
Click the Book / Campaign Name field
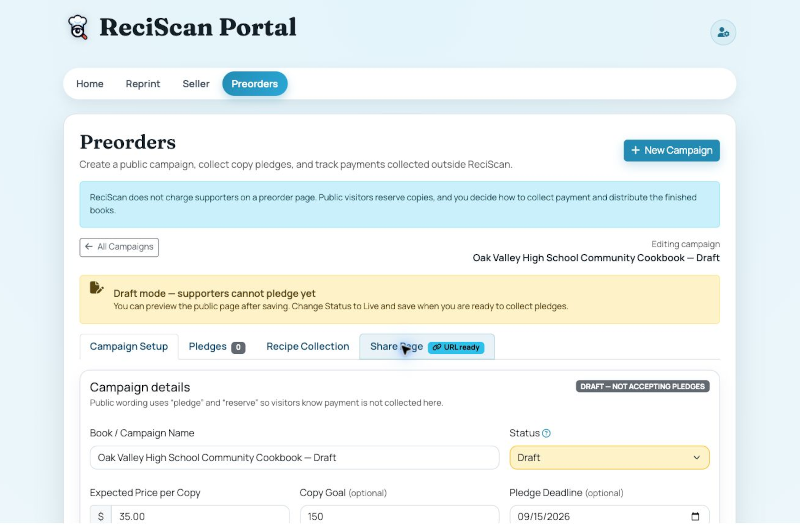tap(294, 458)
